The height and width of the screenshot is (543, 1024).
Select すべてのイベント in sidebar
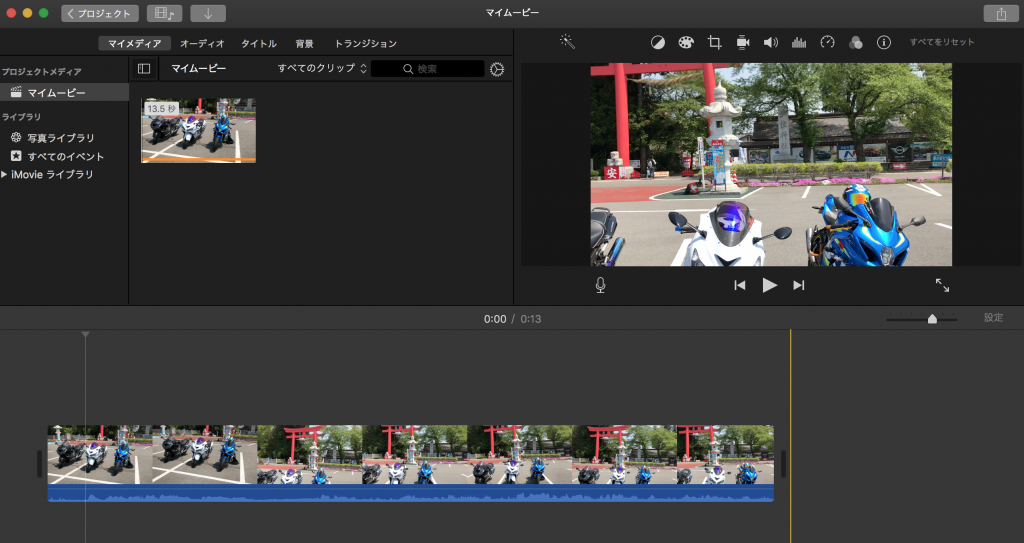pyautogui.click(x=65, y=156)
